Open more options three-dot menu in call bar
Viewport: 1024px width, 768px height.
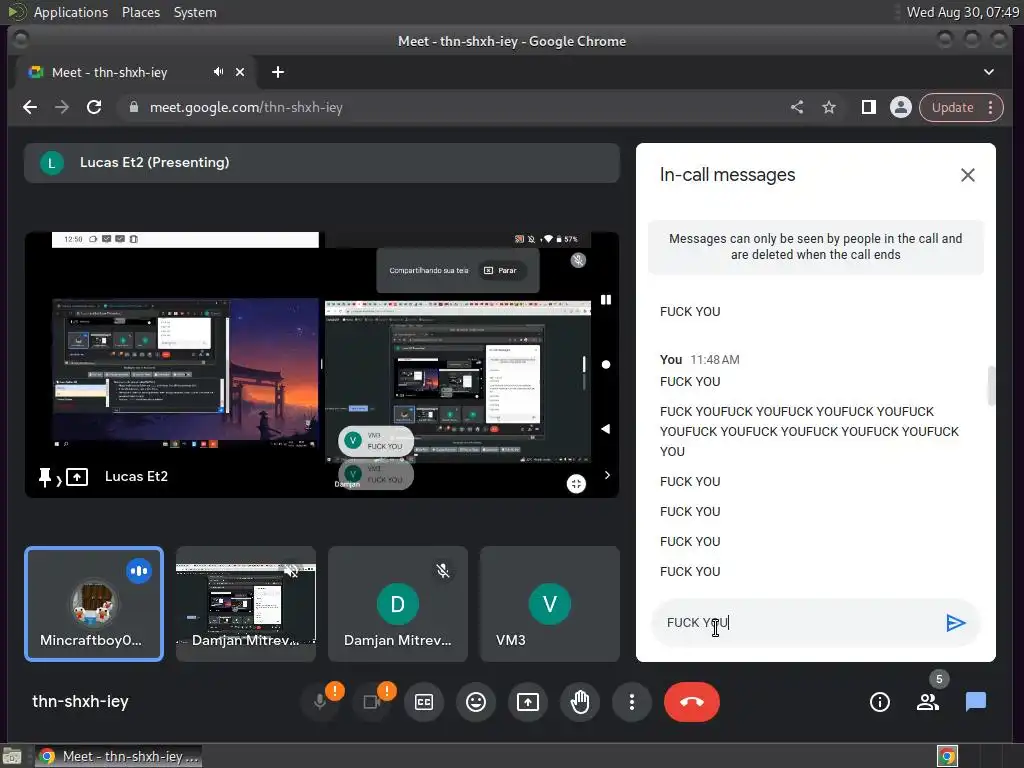[x=632, y=702]
